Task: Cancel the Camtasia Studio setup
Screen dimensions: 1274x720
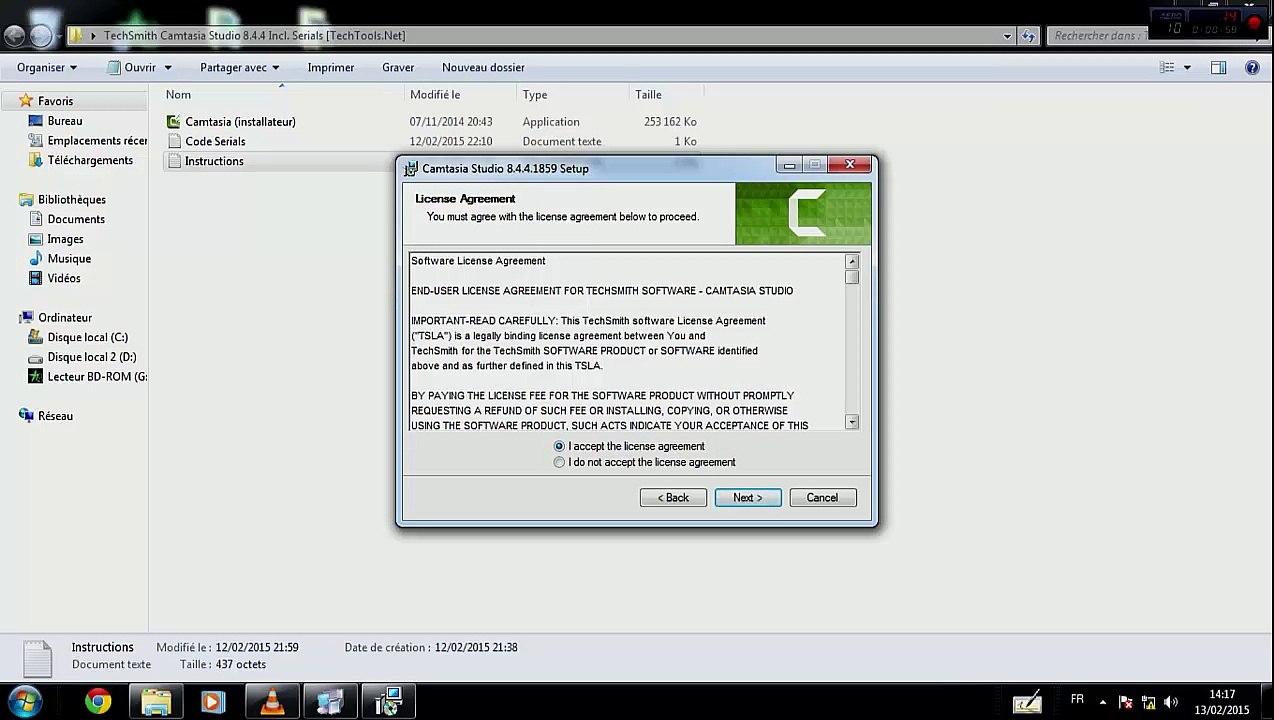Action: click(x=823, y=498)
